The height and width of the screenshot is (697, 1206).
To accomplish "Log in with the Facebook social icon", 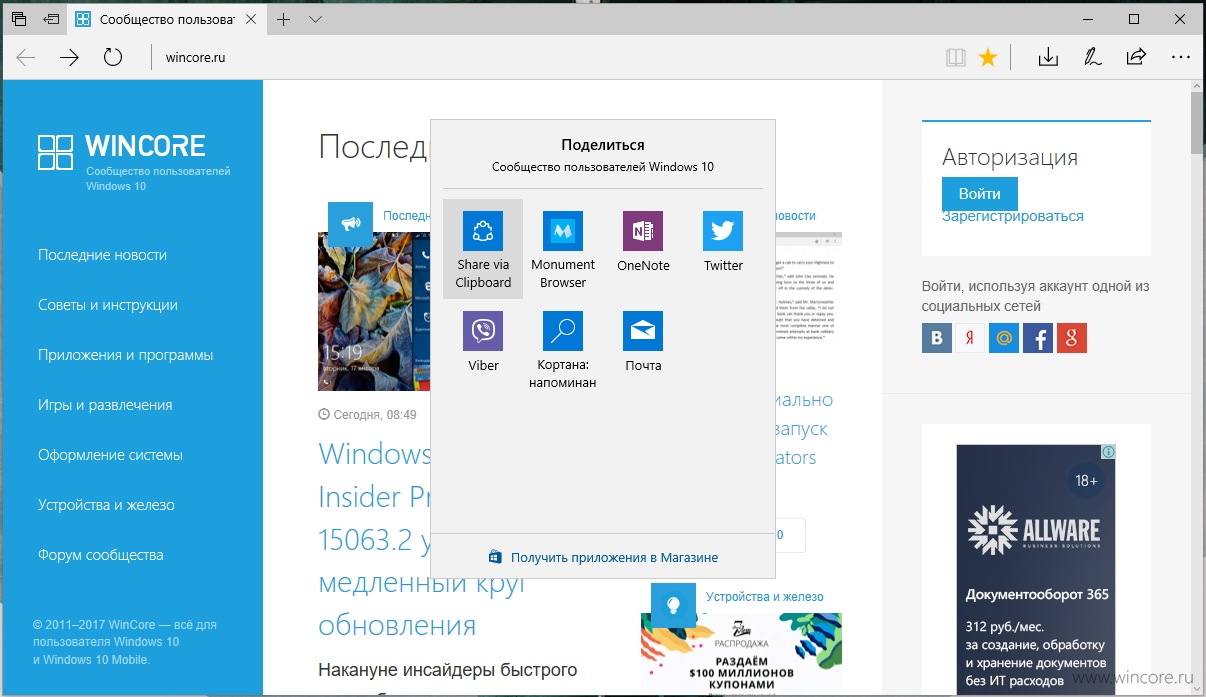I will pos(1038,338).
